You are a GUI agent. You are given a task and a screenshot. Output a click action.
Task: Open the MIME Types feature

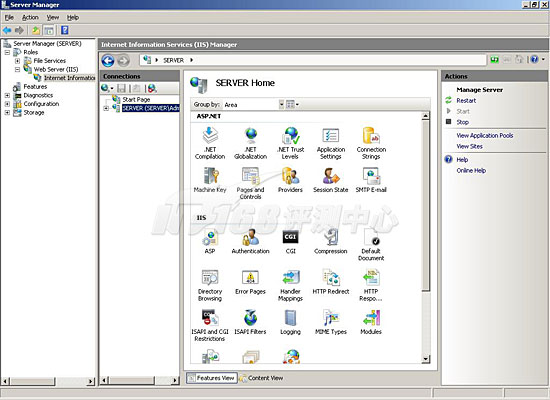coord(331,322)
